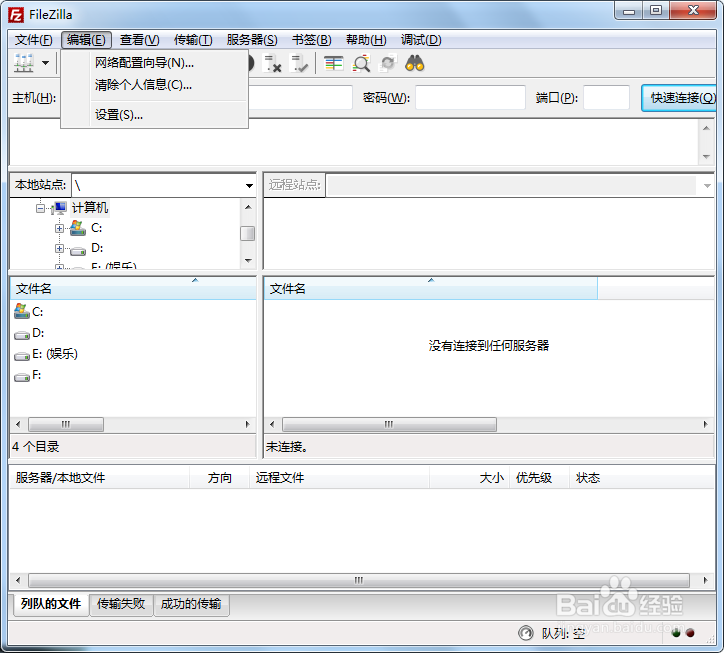Click the 4 个目录 status text
The image size is (724, 653).
click(36, 446)
